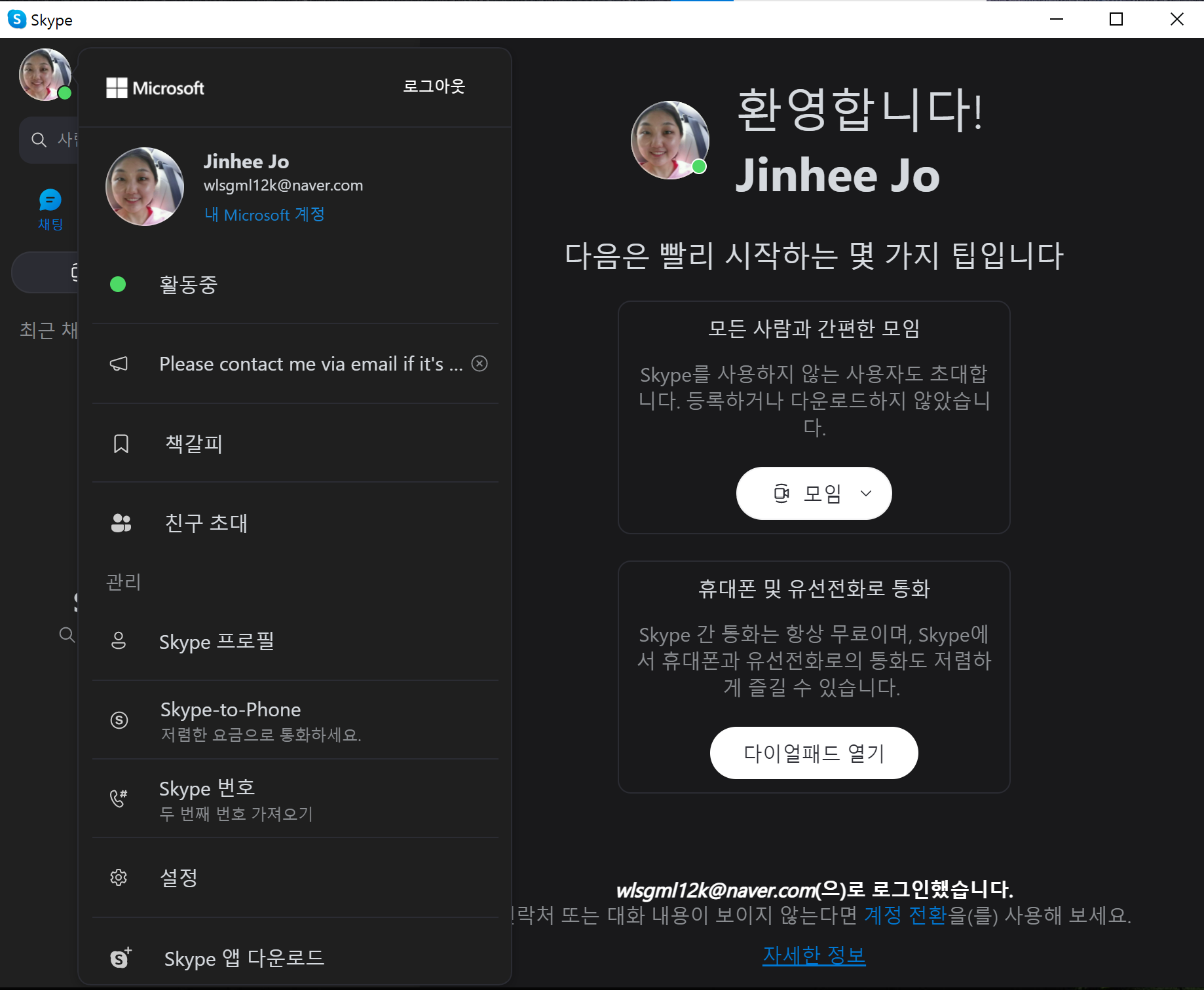The image size is (1204, 990).
Task: Open 설정 using the gear icon
Action: pos(119,877)
